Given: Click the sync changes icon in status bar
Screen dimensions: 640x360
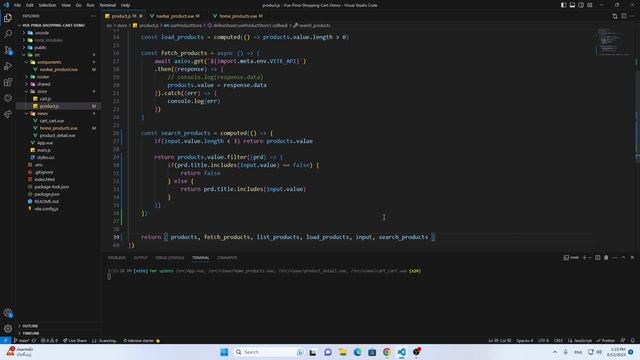Looking at the screenshot, I should coord(34,340).
